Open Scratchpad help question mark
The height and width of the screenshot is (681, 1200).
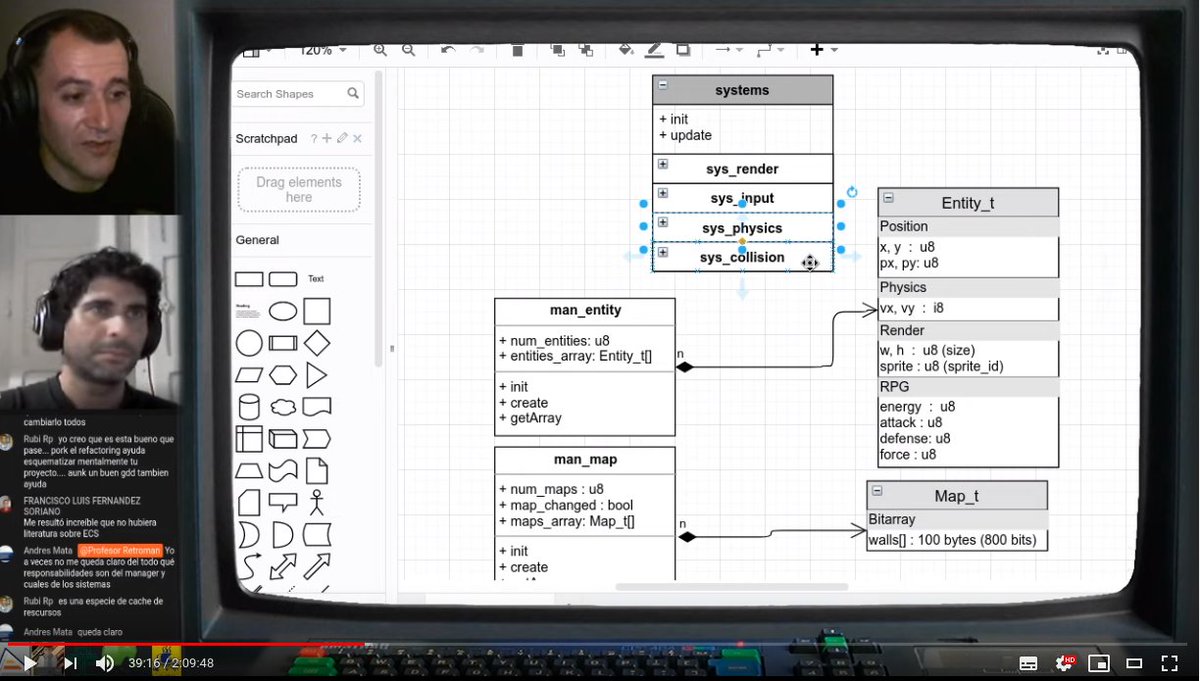[313, 138]
